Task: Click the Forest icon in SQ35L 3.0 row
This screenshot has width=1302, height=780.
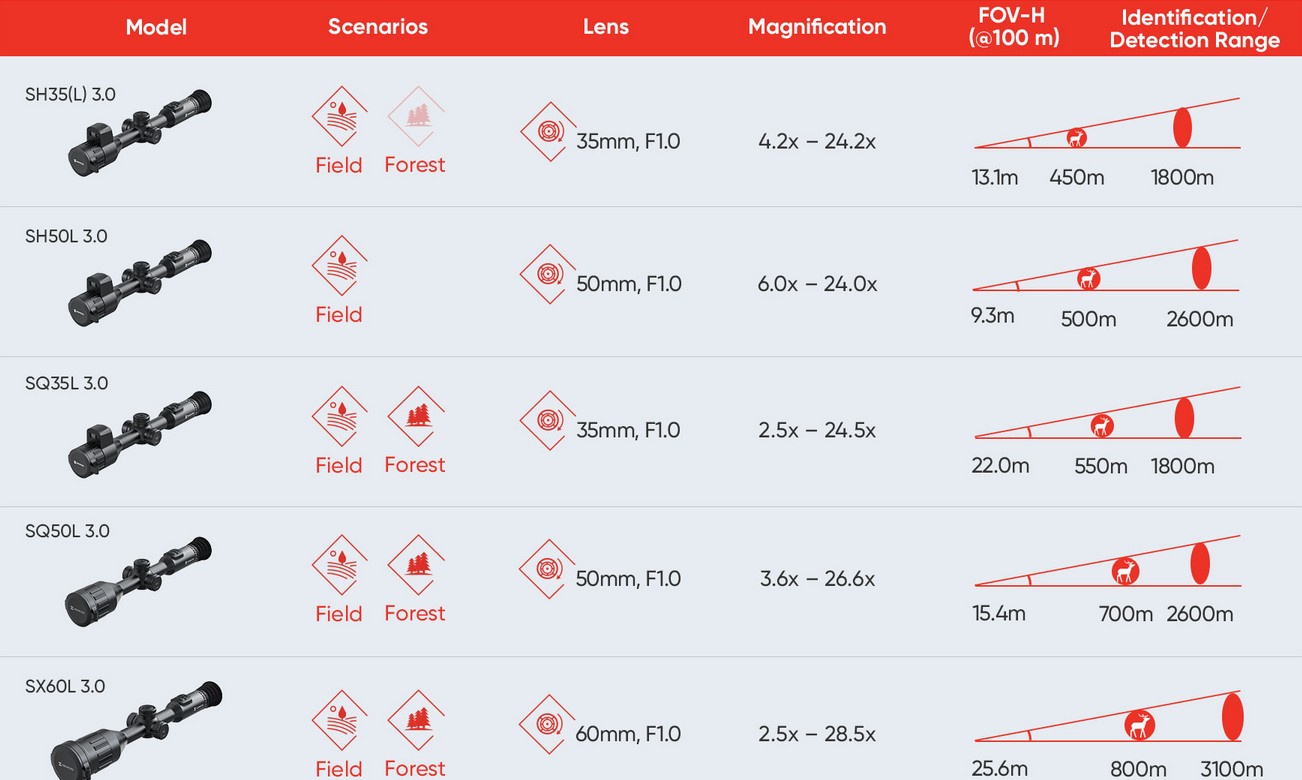Action: (x=415, y=417)
